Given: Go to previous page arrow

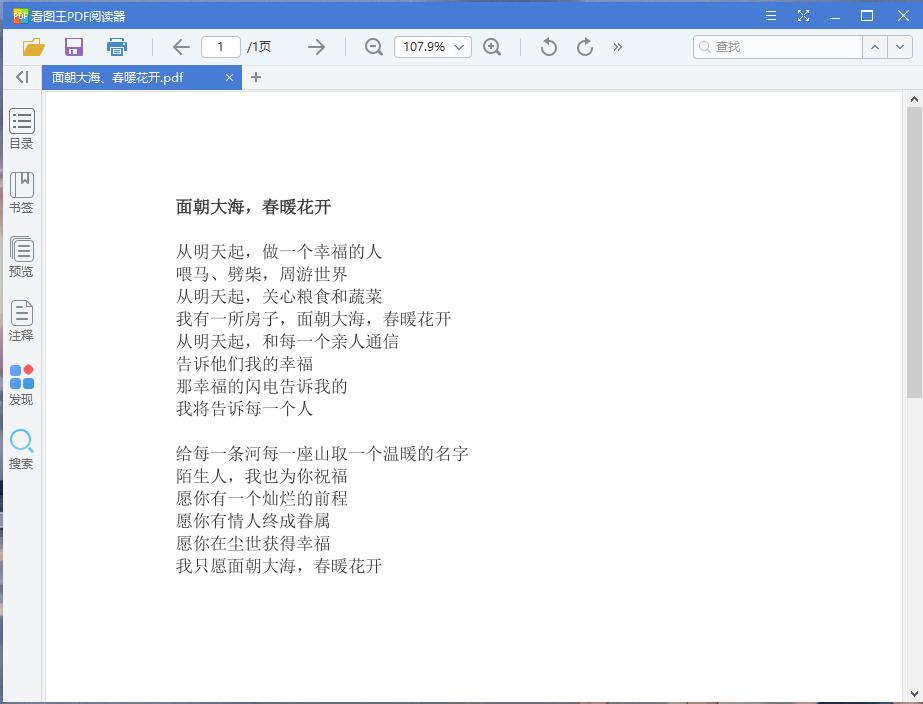Looking at the screenshot, I should tap(181, 47).
